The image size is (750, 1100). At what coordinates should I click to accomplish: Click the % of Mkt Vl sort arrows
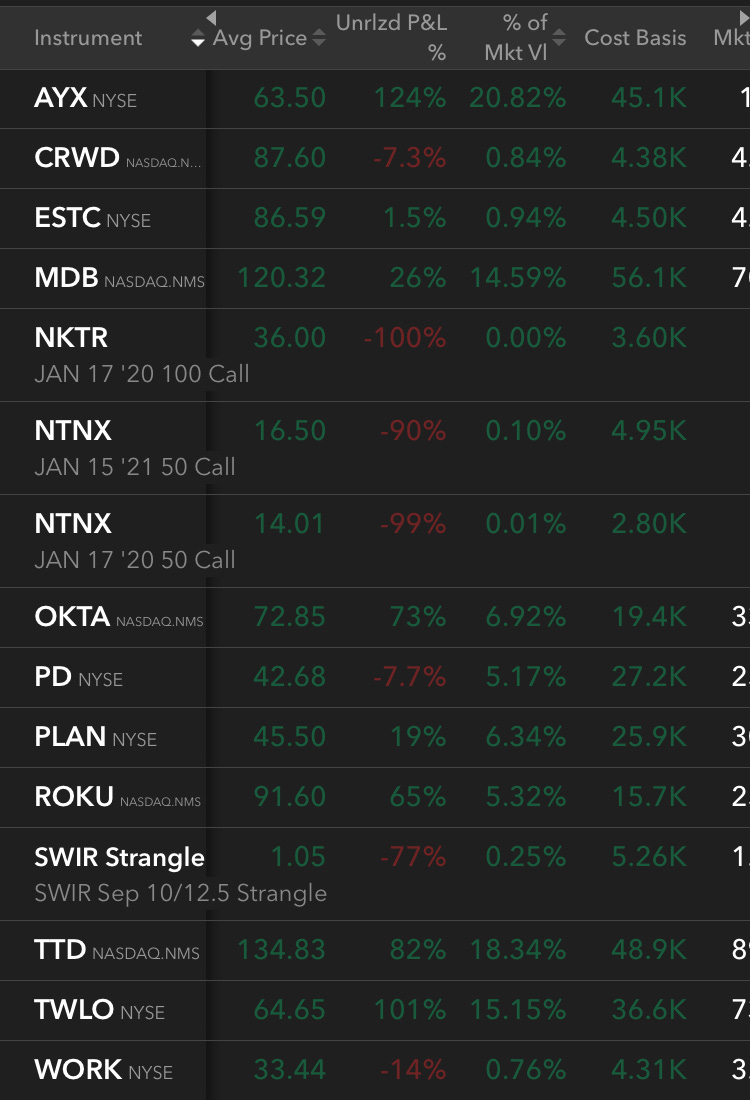coord(559,38)
